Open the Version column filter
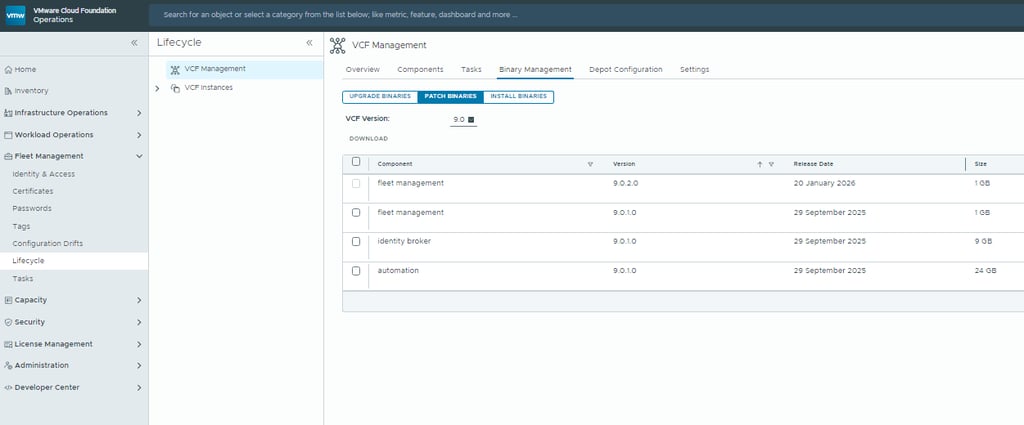Screen dimensions: 1024x425 (771, 165)
